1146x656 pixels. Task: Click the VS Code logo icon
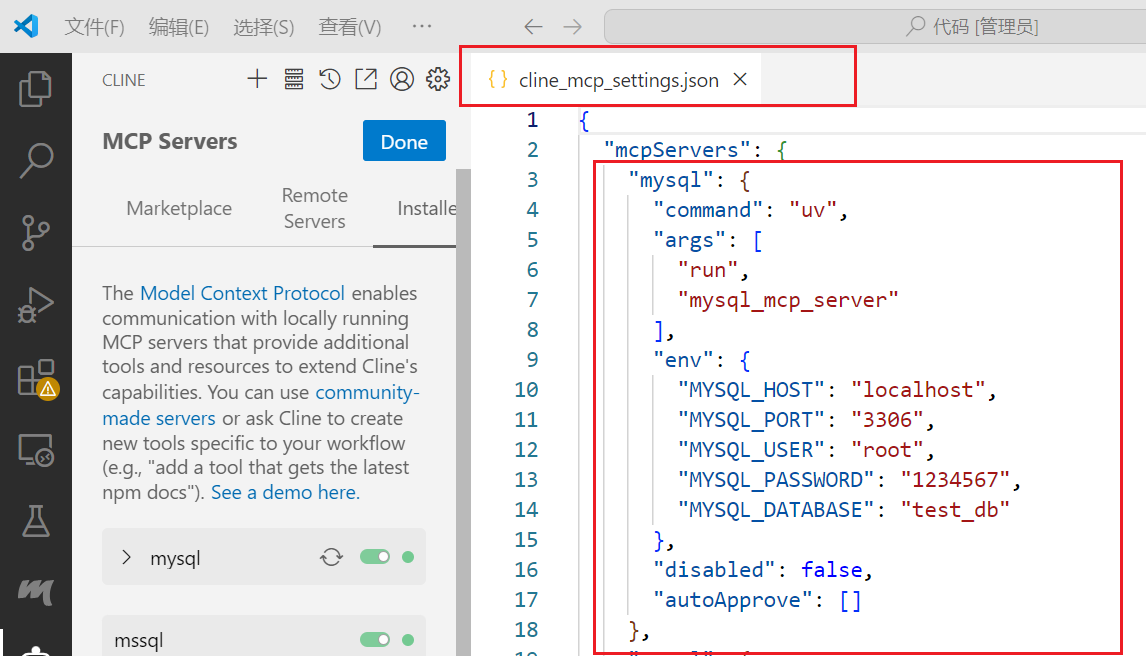(26, 26)
